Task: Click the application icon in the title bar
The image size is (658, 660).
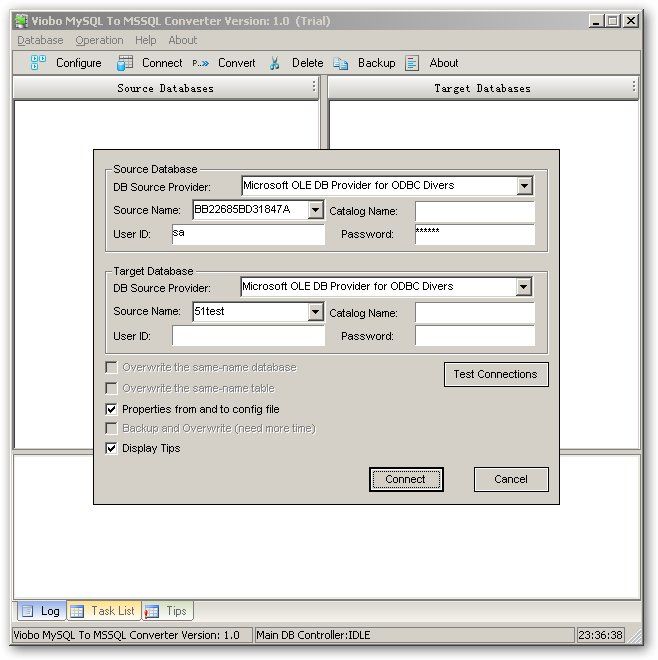Action: (21, 21)
